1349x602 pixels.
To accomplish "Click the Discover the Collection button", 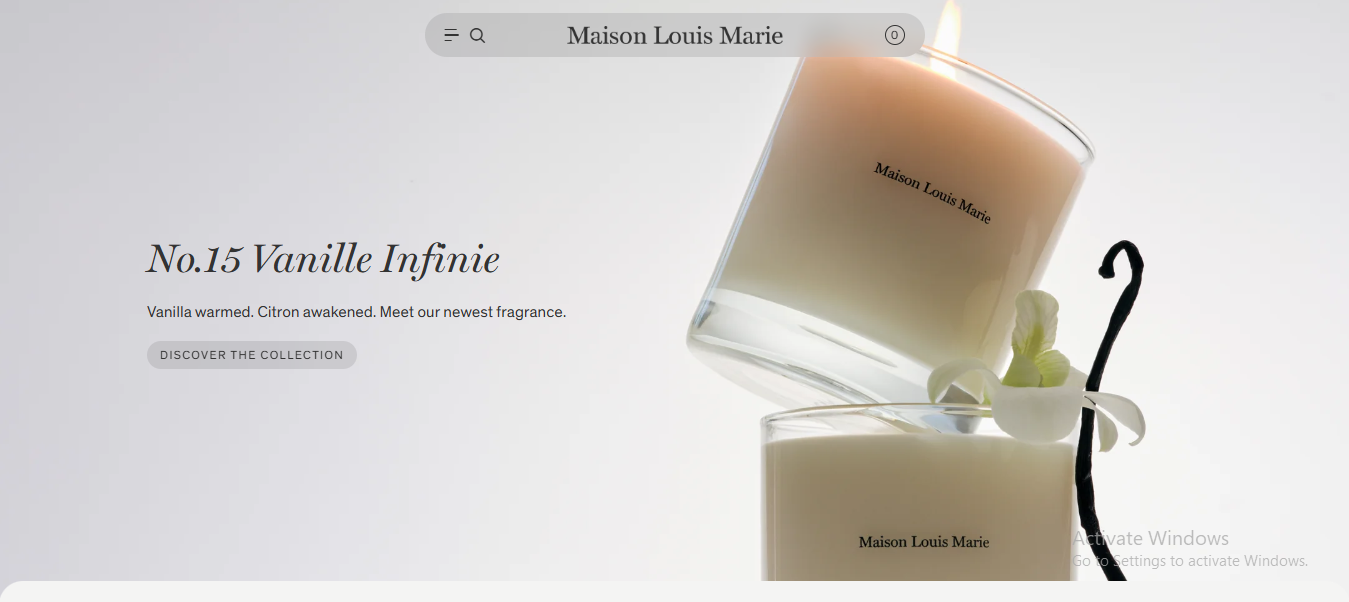I will (252, 355).
